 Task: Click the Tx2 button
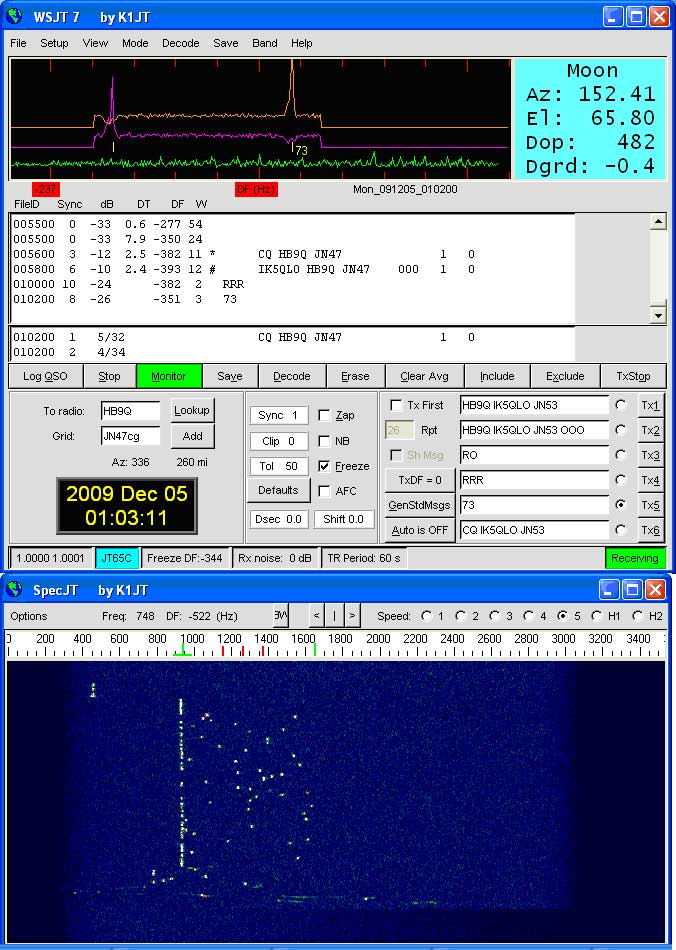click(650, 430)
